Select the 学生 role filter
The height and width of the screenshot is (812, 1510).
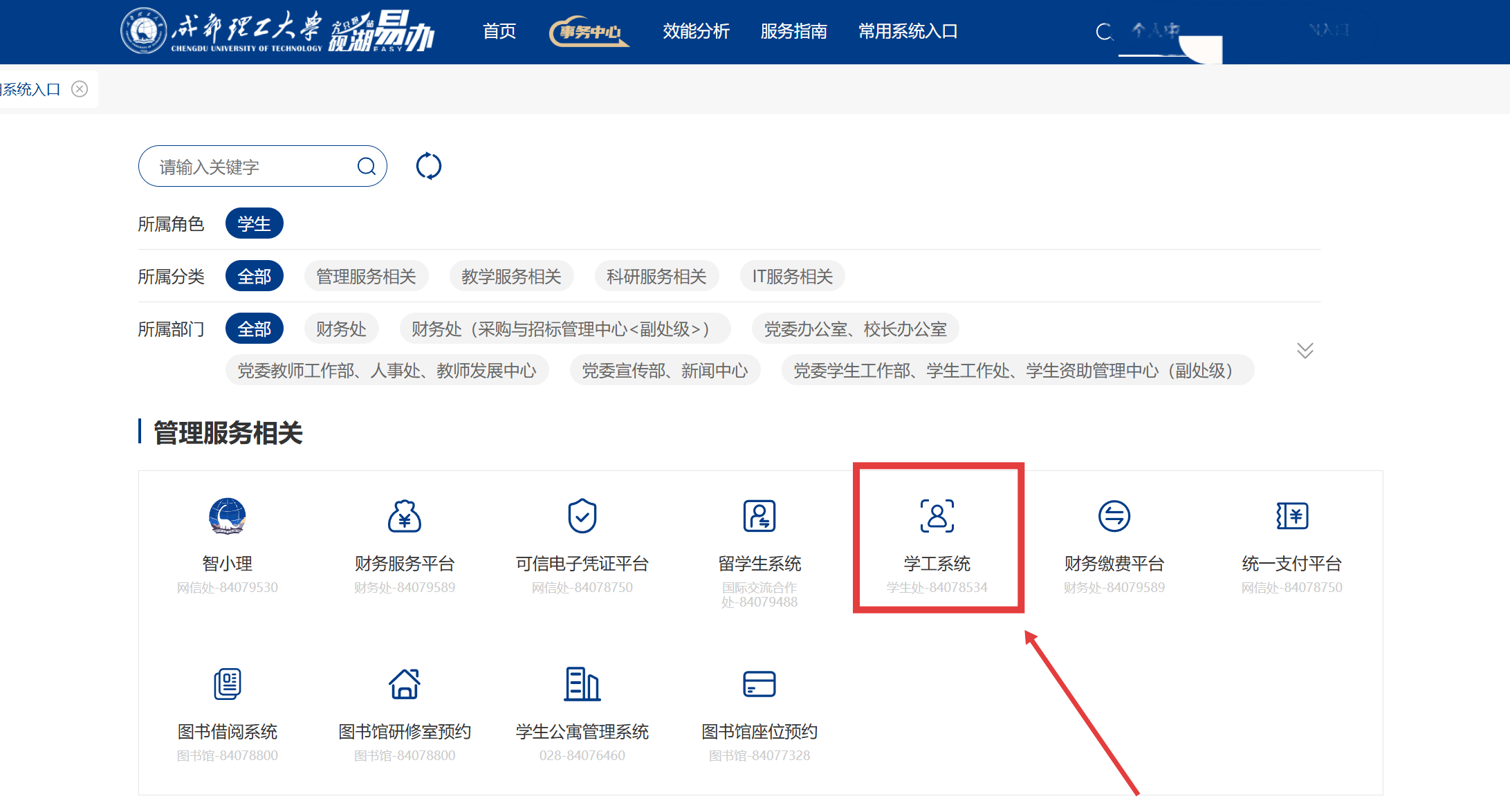point(255,223)
